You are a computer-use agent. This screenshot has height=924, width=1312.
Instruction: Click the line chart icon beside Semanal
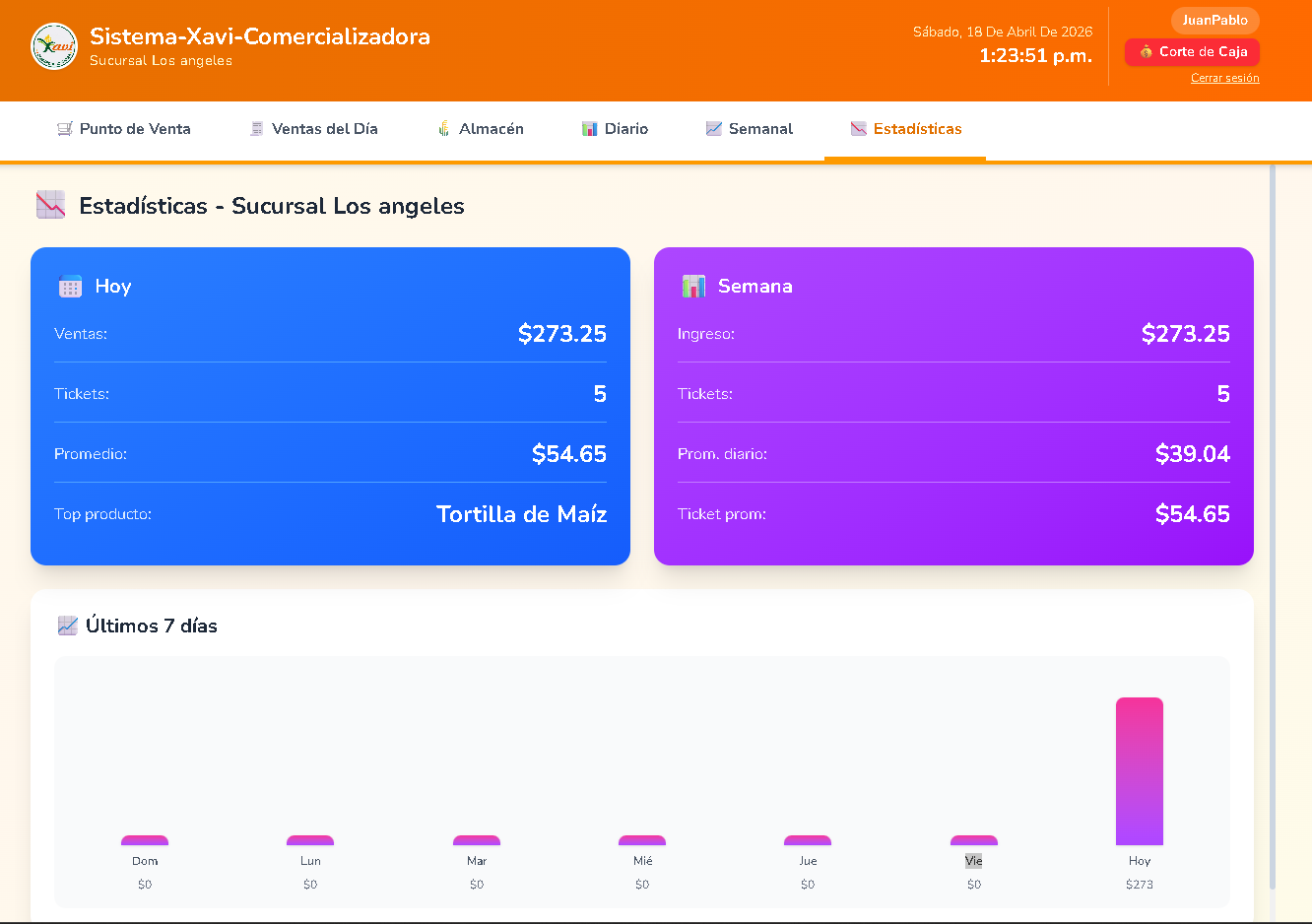pos(714,129)
